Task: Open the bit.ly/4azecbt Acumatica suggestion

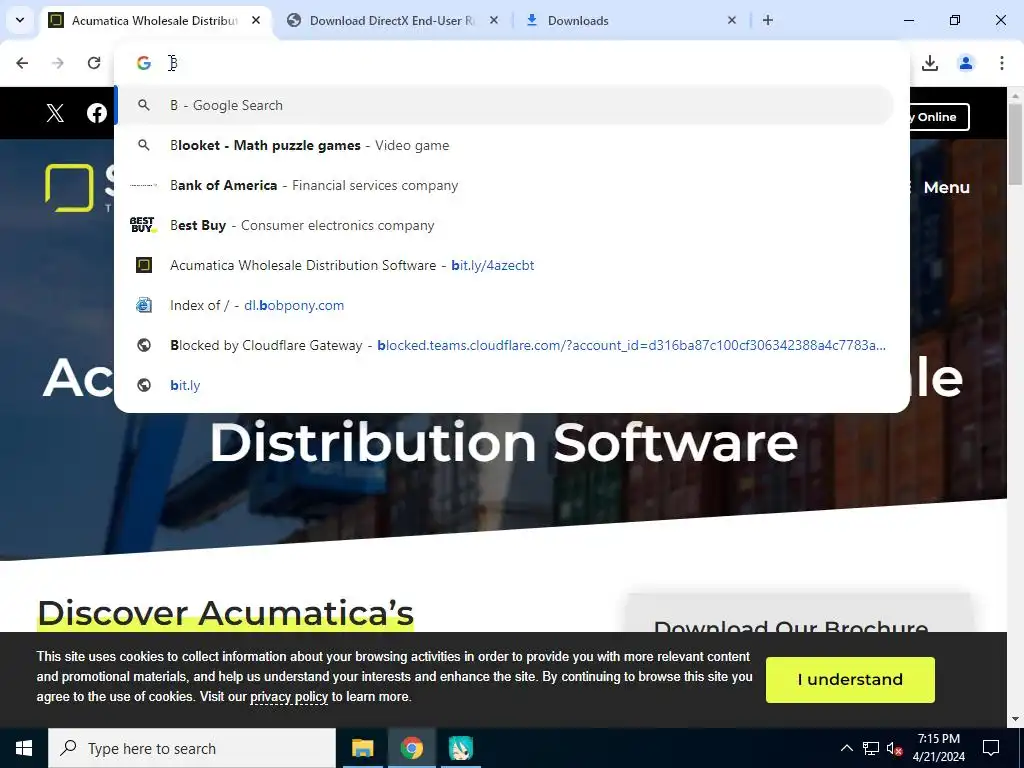Action: [504, 265]
